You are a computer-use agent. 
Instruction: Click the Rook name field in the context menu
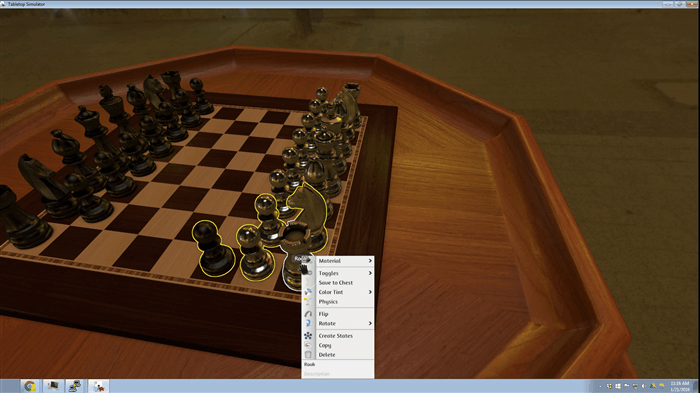coord(338,364)
